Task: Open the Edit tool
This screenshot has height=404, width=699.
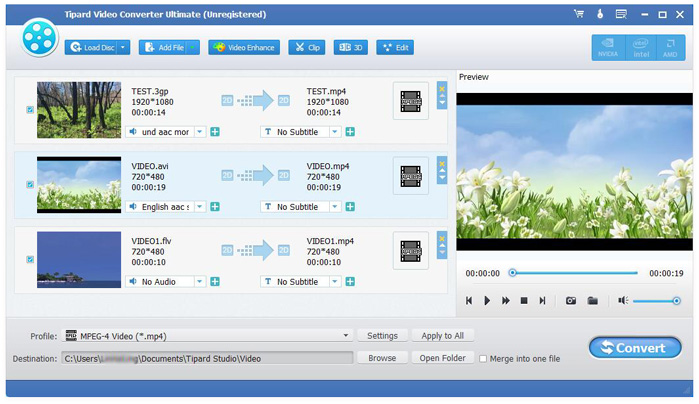Action: [395, 47]
